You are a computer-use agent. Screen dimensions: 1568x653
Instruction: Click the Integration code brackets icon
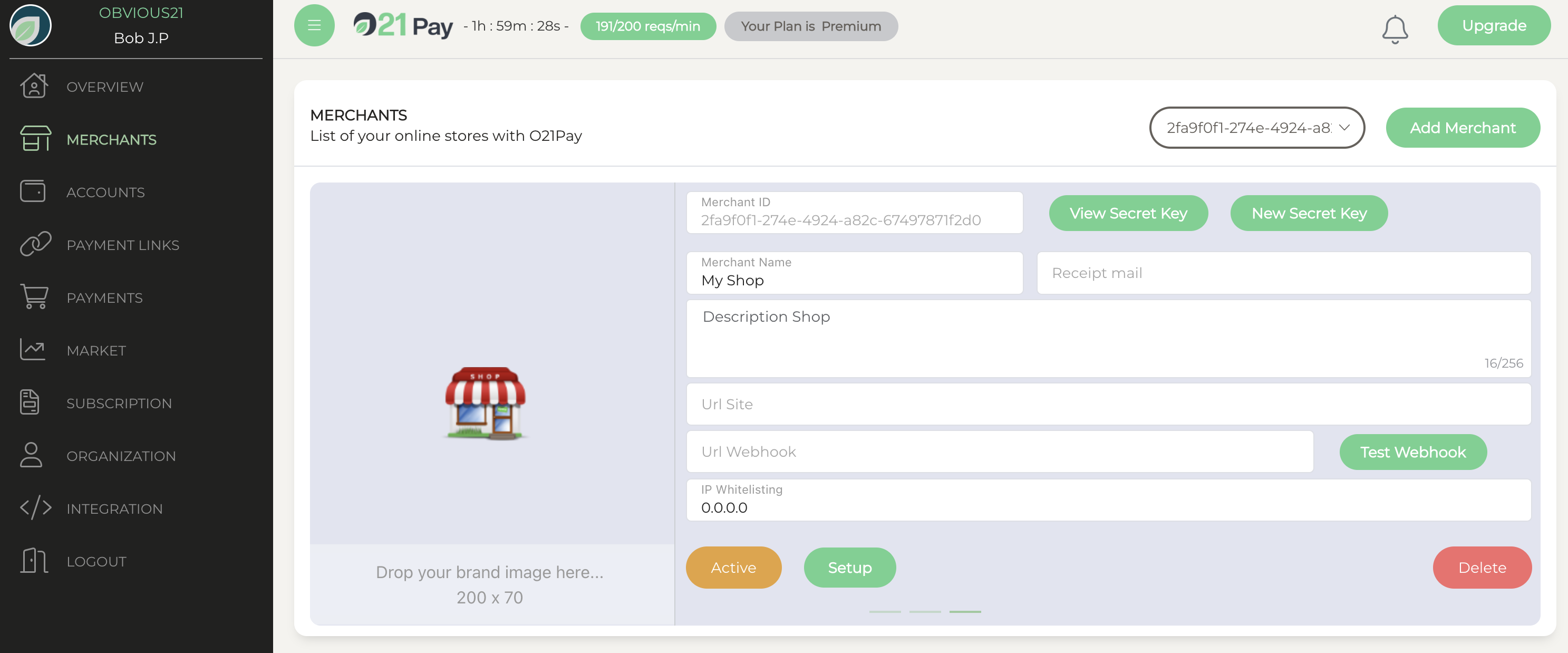[35, 508]
